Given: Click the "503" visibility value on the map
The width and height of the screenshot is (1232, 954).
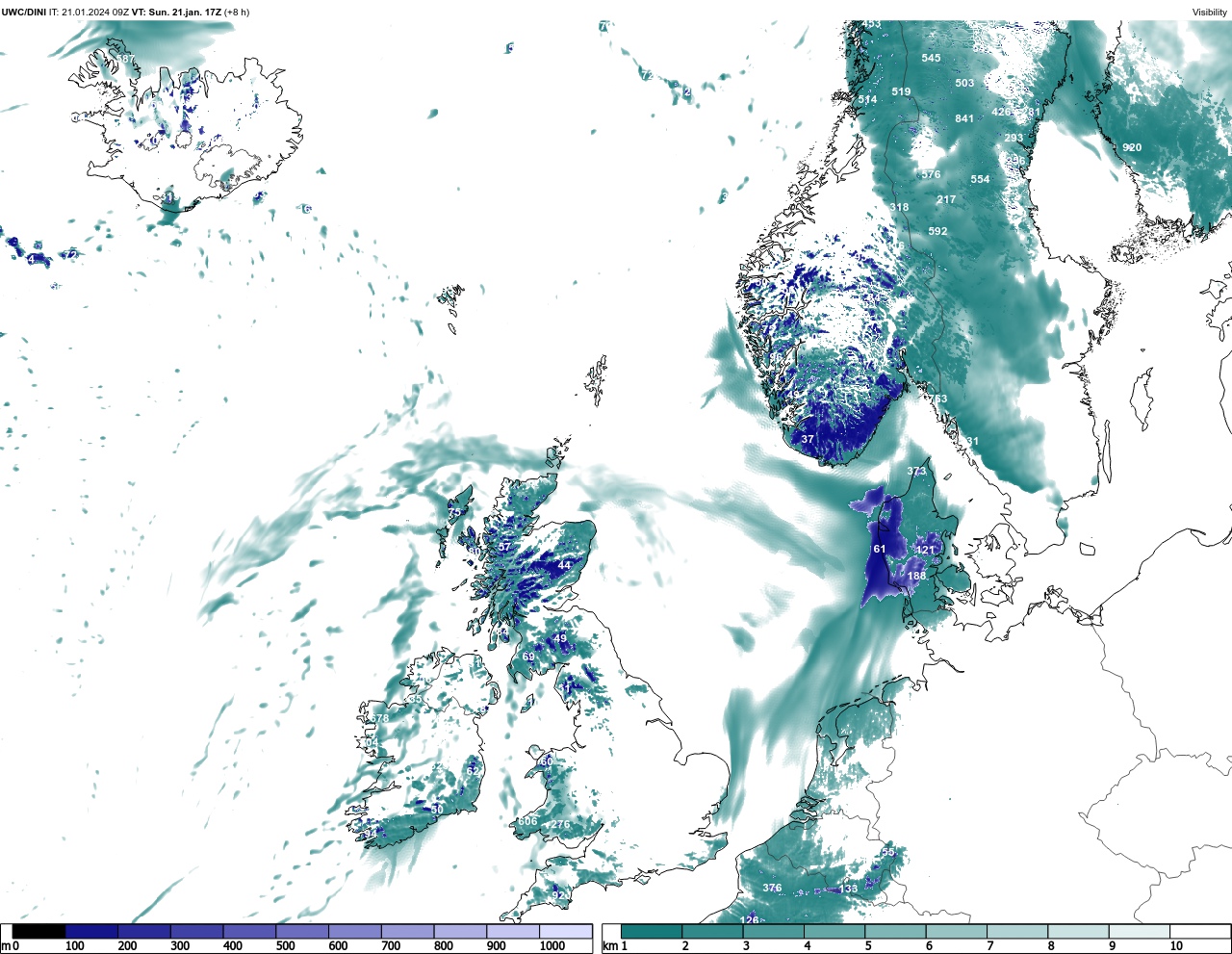Looking at the screenshot, I should [964, 83].
